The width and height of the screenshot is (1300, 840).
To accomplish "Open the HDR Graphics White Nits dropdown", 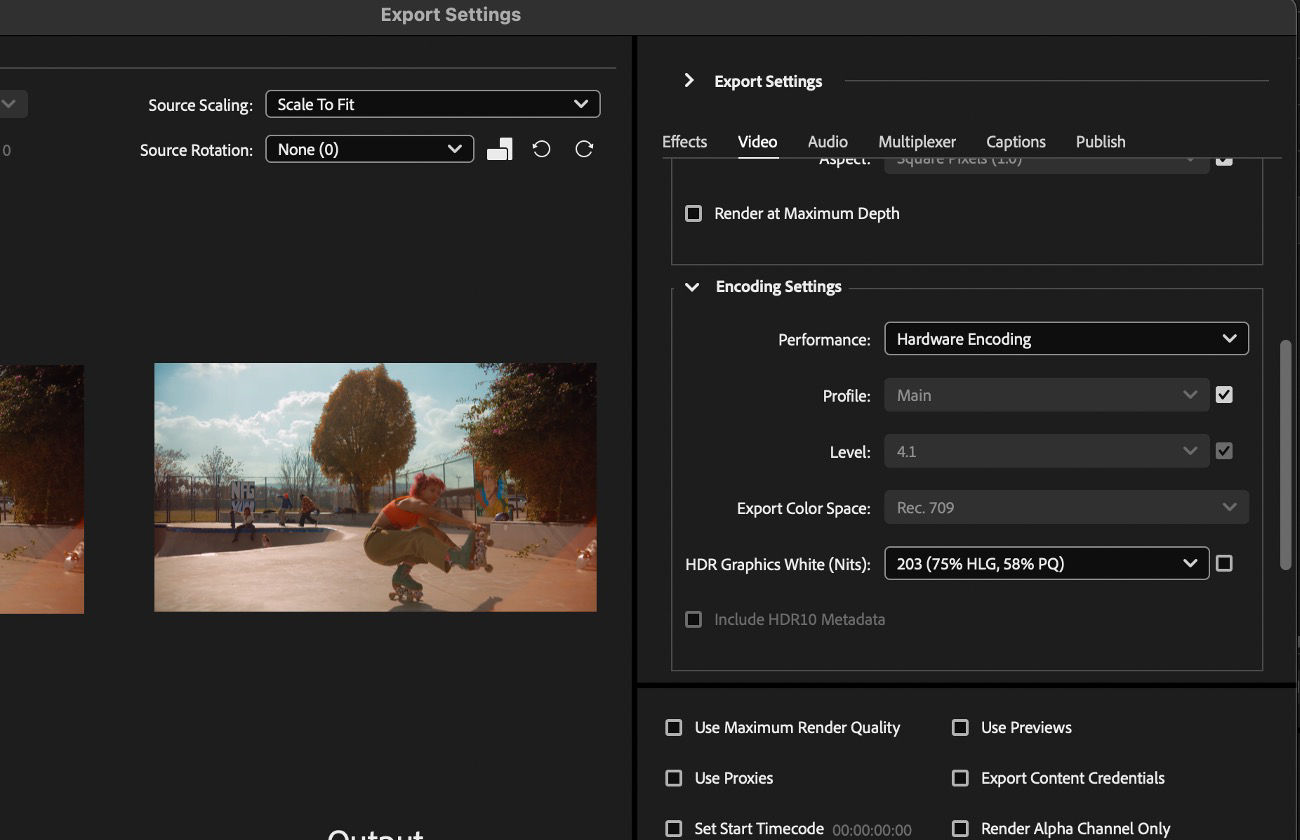I will click(x=1046, y=563).
